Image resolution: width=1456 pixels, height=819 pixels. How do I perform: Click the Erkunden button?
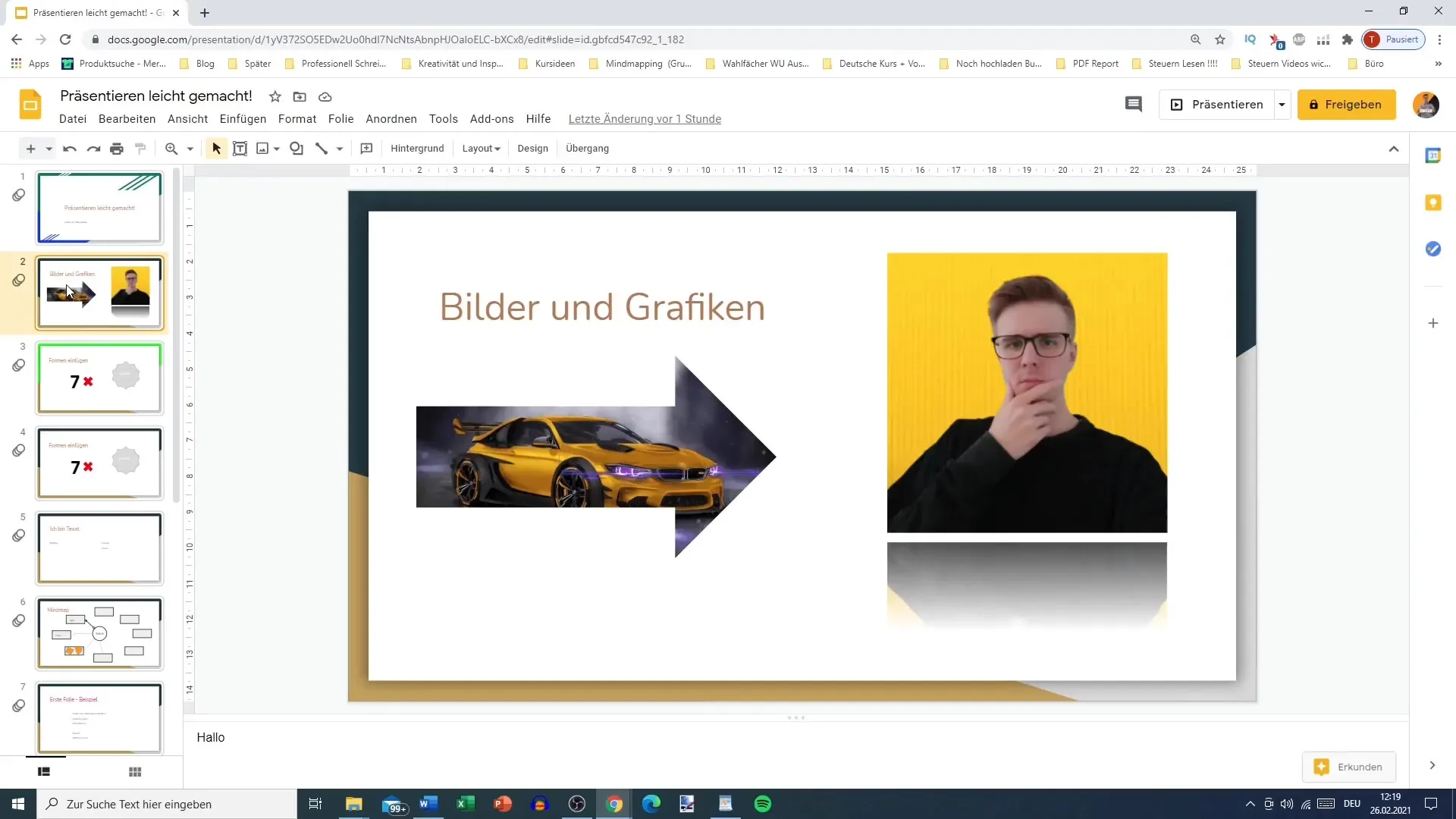pyautogui.click(x=1348, y=767)
